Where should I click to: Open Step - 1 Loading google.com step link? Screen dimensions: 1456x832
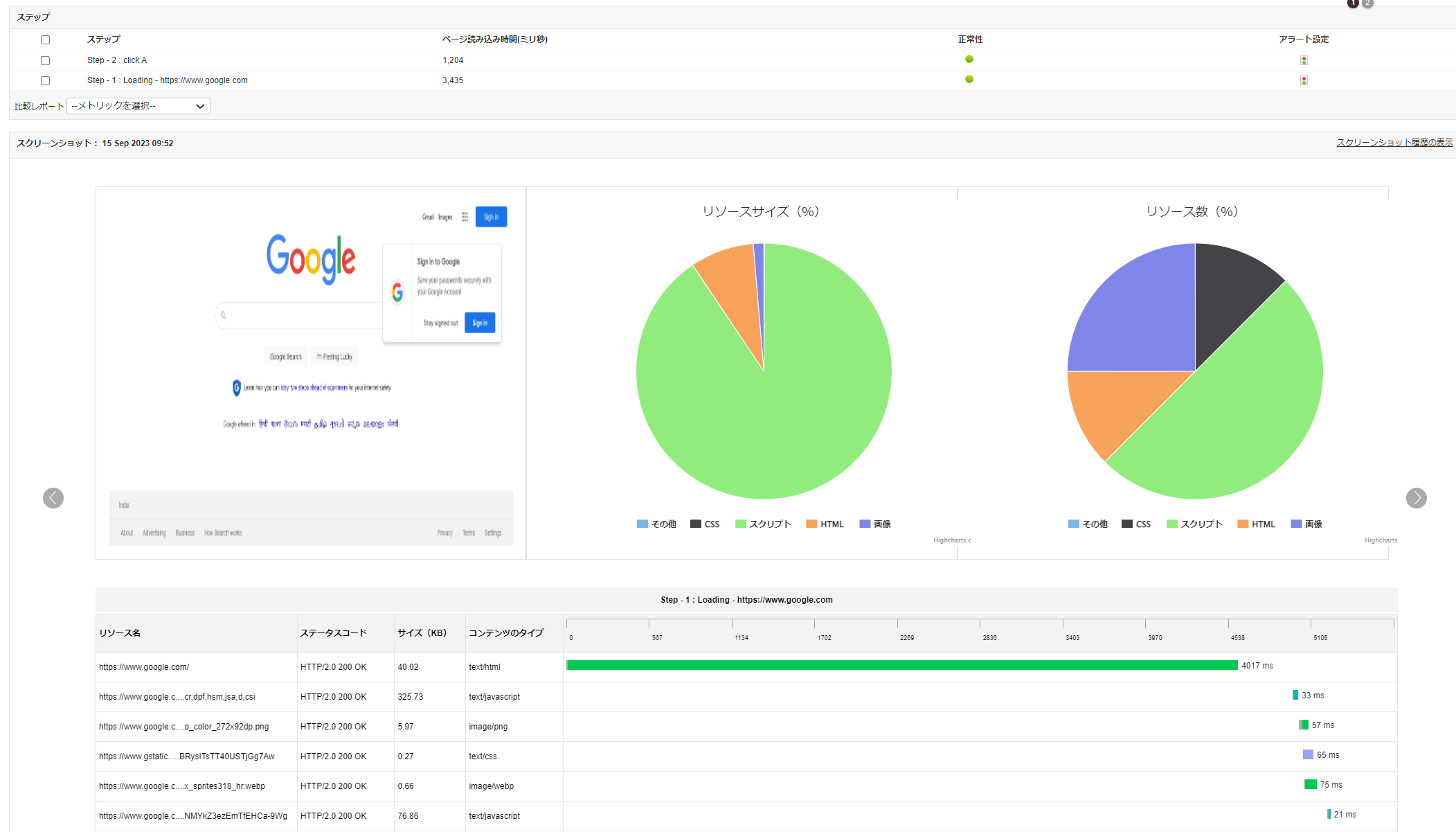(x=167, y=80)
